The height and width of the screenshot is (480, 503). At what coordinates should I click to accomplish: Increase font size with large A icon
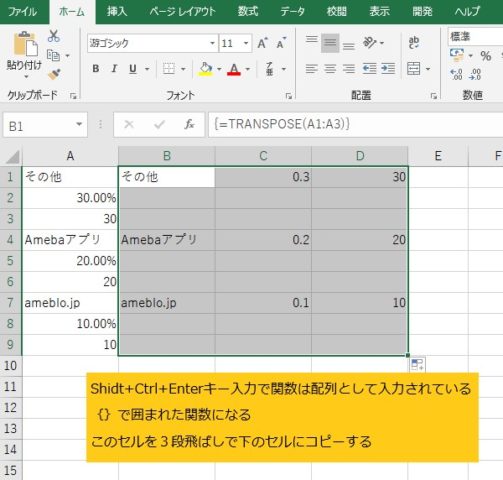(x=262, y=43)
